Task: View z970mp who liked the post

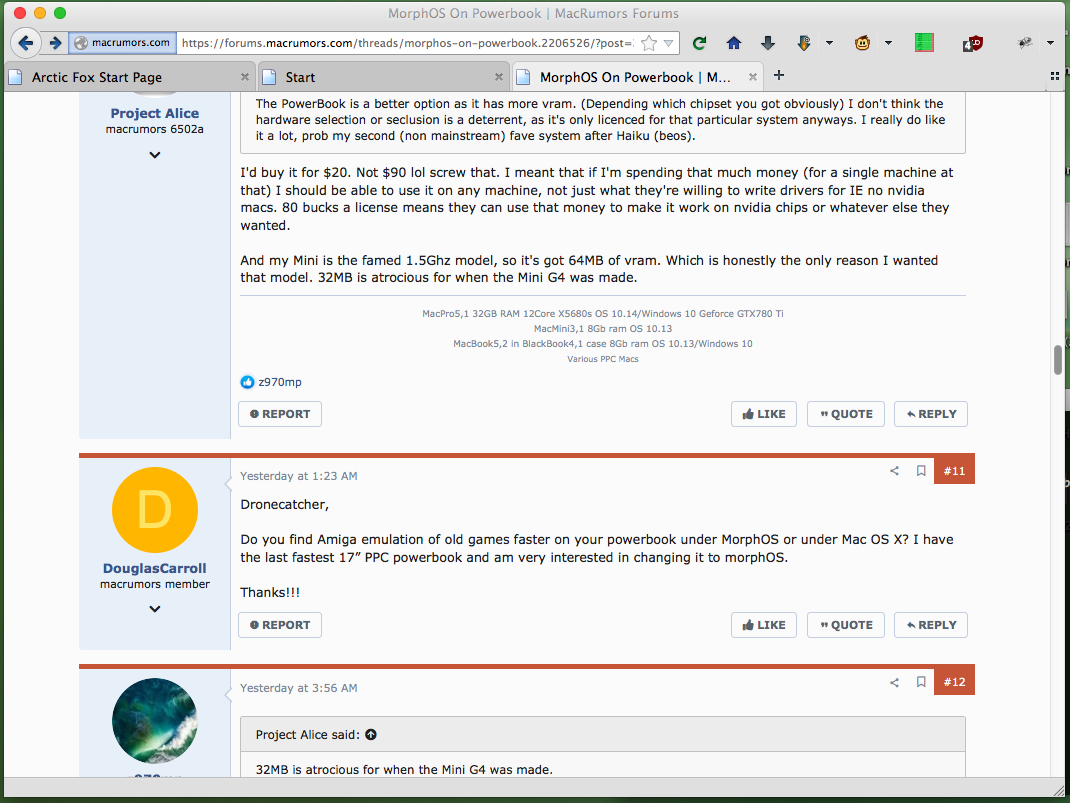Action: click(x=280, y=382)
